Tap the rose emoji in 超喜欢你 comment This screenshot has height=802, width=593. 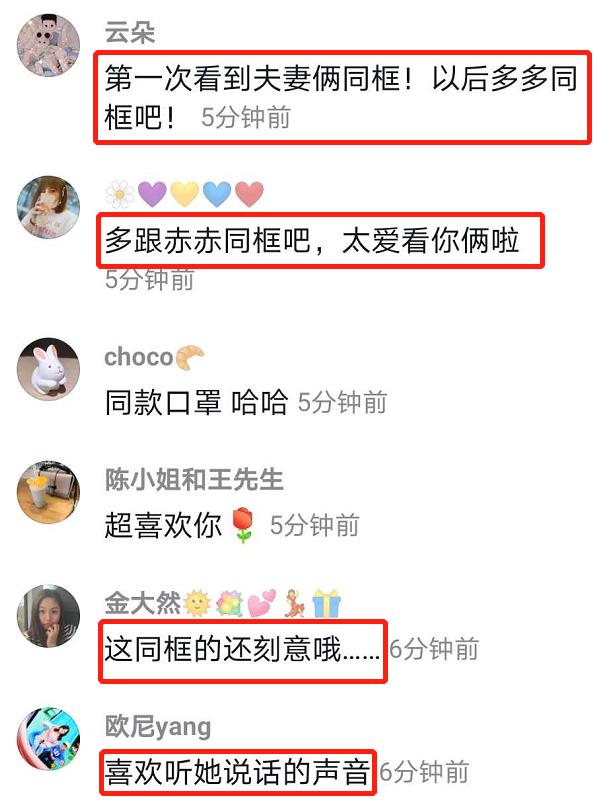click(244, 525)
